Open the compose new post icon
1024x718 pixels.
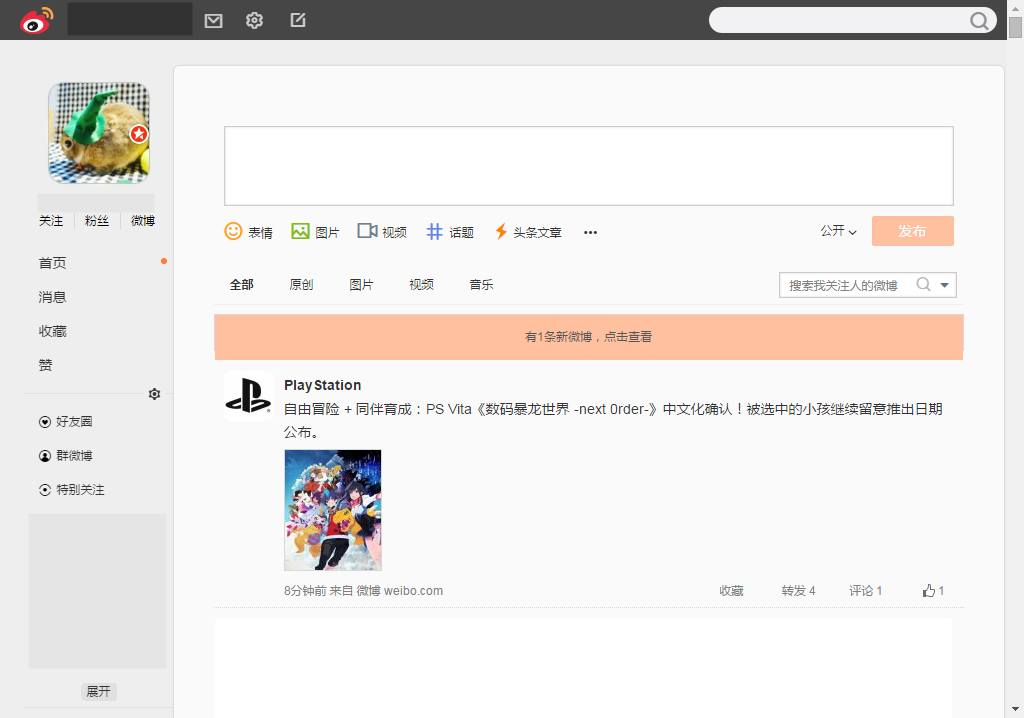coord(297,20)
